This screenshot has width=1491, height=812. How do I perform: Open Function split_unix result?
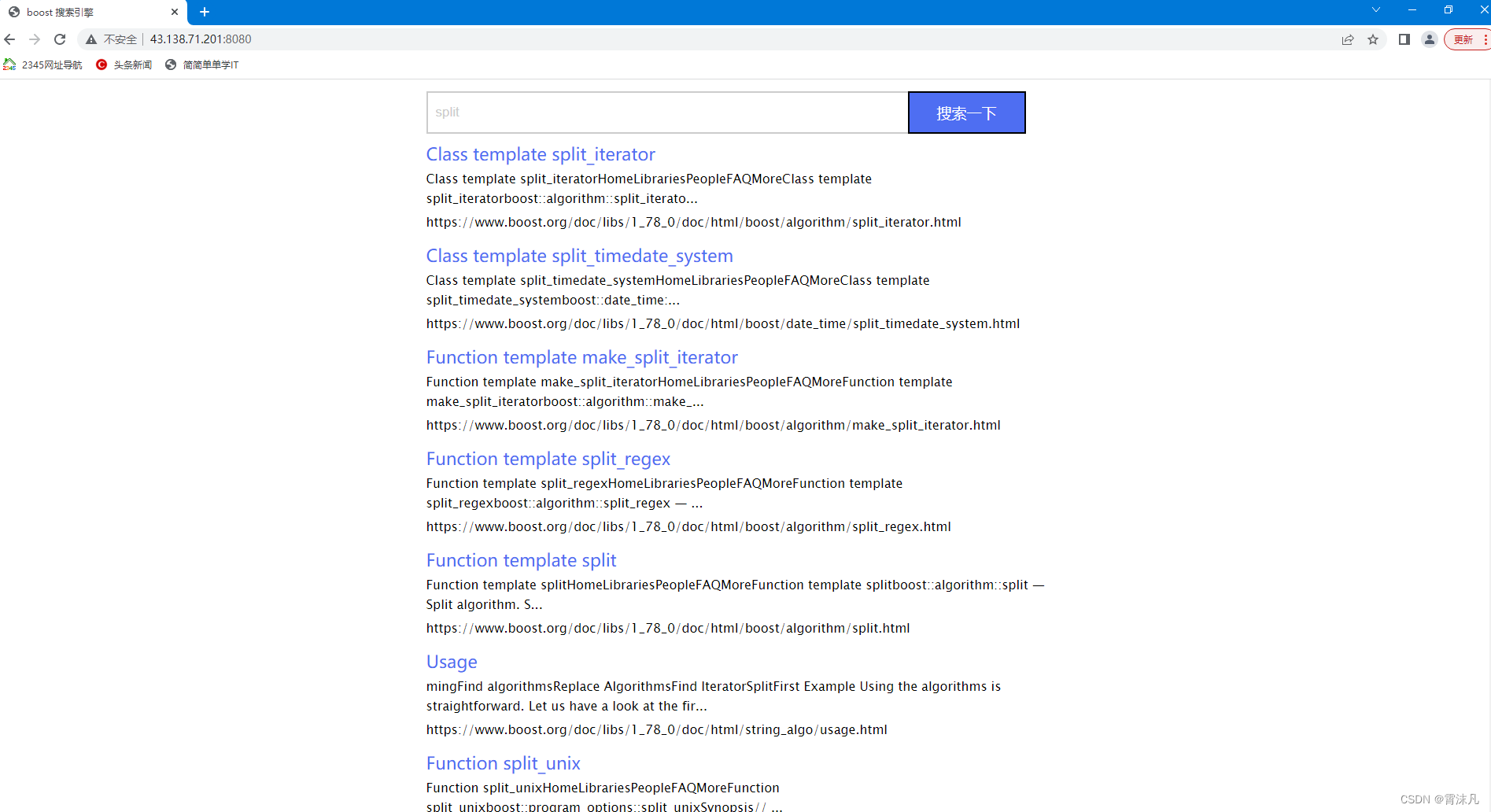click(504, 763)
